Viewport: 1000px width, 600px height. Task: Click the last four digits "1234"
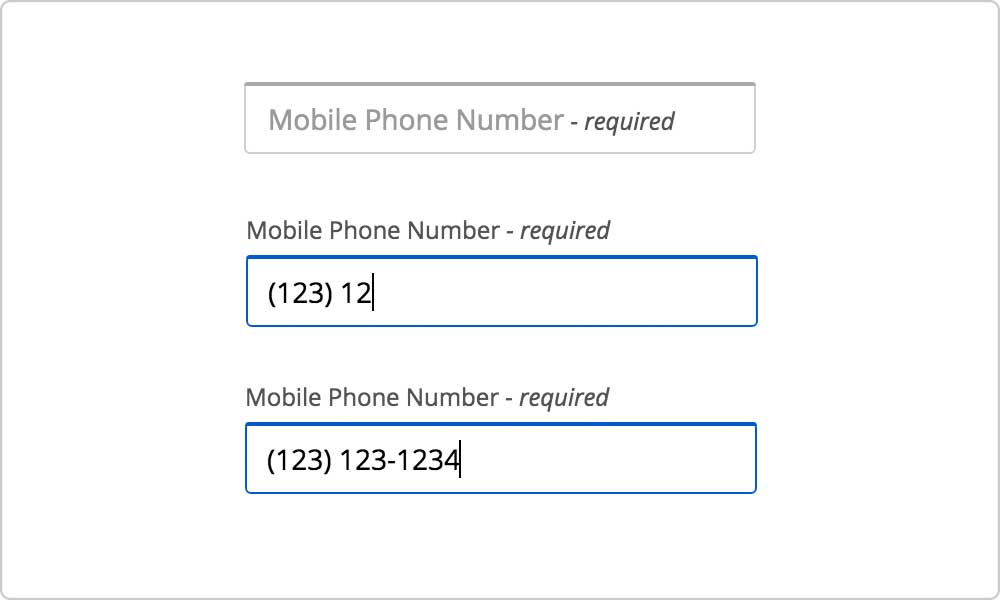(x=427, y=460)
